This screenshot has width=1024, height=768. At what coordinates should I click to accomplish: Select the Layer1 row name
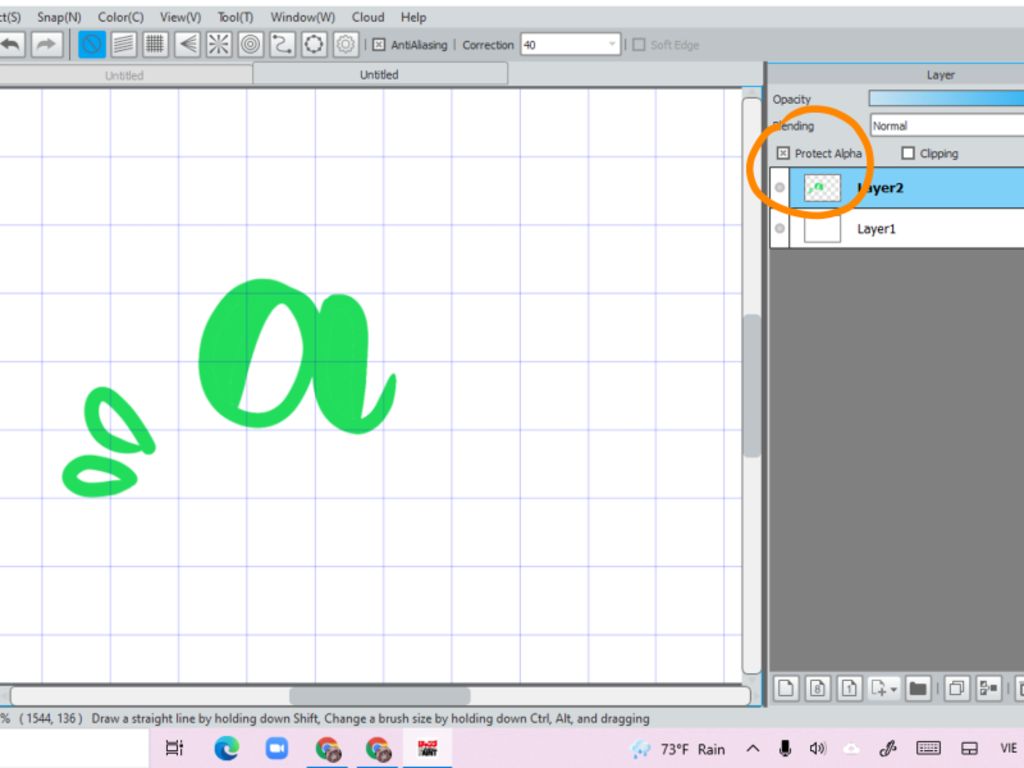click(876, 229)
